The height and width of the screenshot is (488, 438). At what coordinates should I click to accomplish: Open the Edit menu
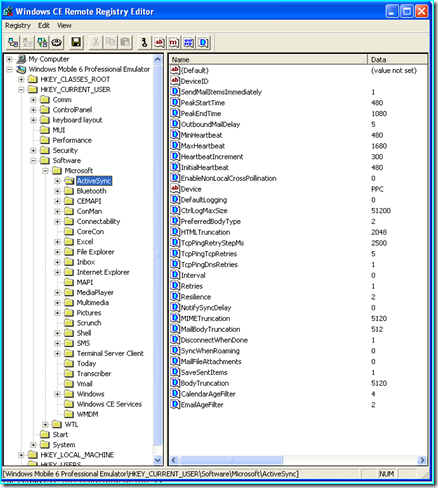point(44,25)
